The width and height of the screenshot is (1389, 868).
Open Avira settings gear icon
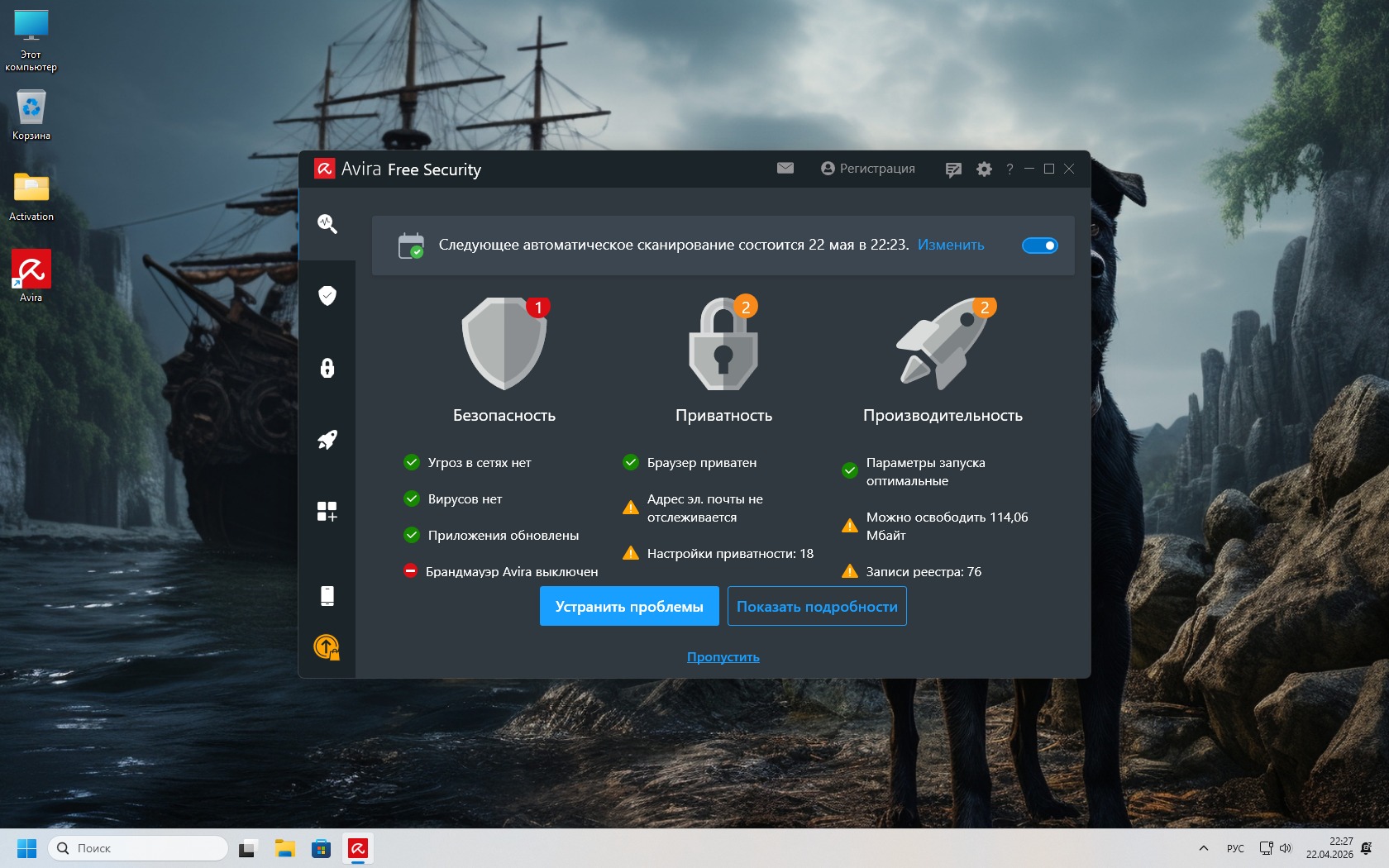point(984,169)
